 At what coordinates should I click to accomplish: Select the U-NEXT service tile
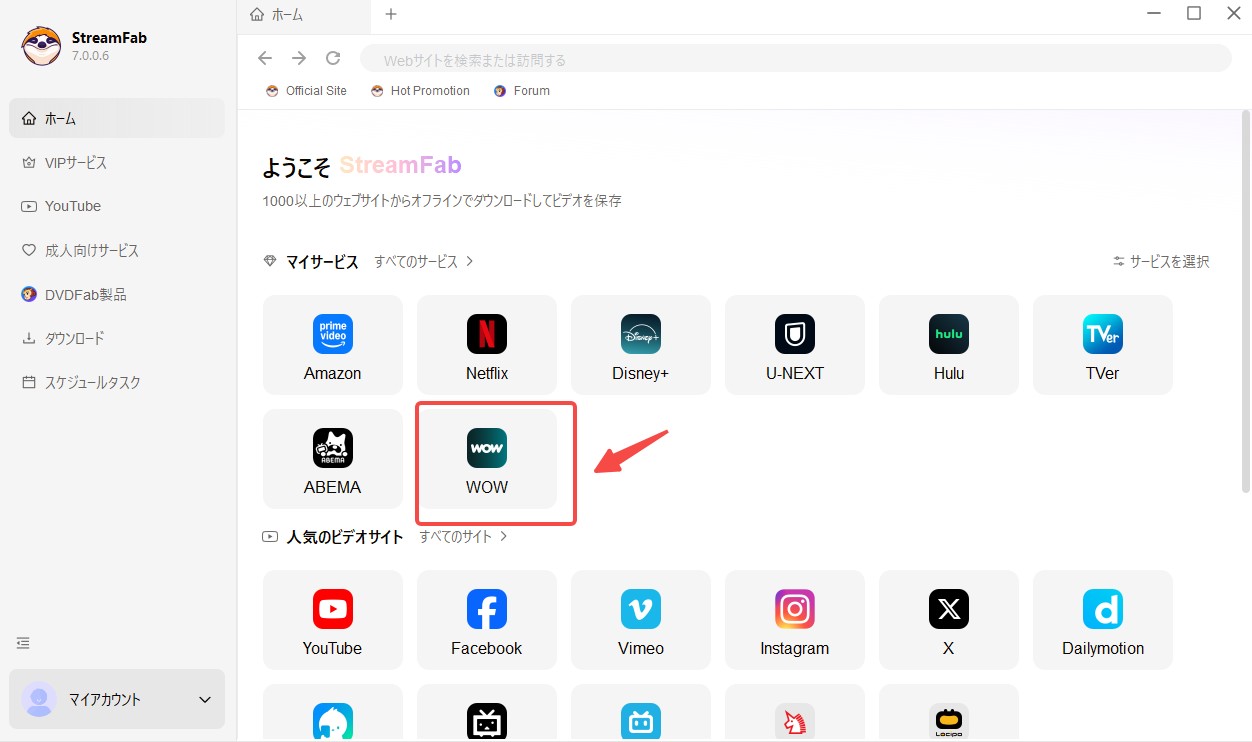point(794,345)
